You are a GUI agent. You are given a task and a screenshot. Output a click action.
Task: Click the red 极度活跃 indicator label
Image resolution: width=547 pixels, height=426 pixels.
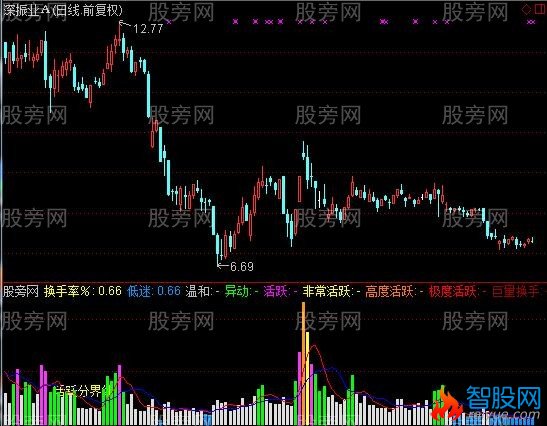(457, 291)
